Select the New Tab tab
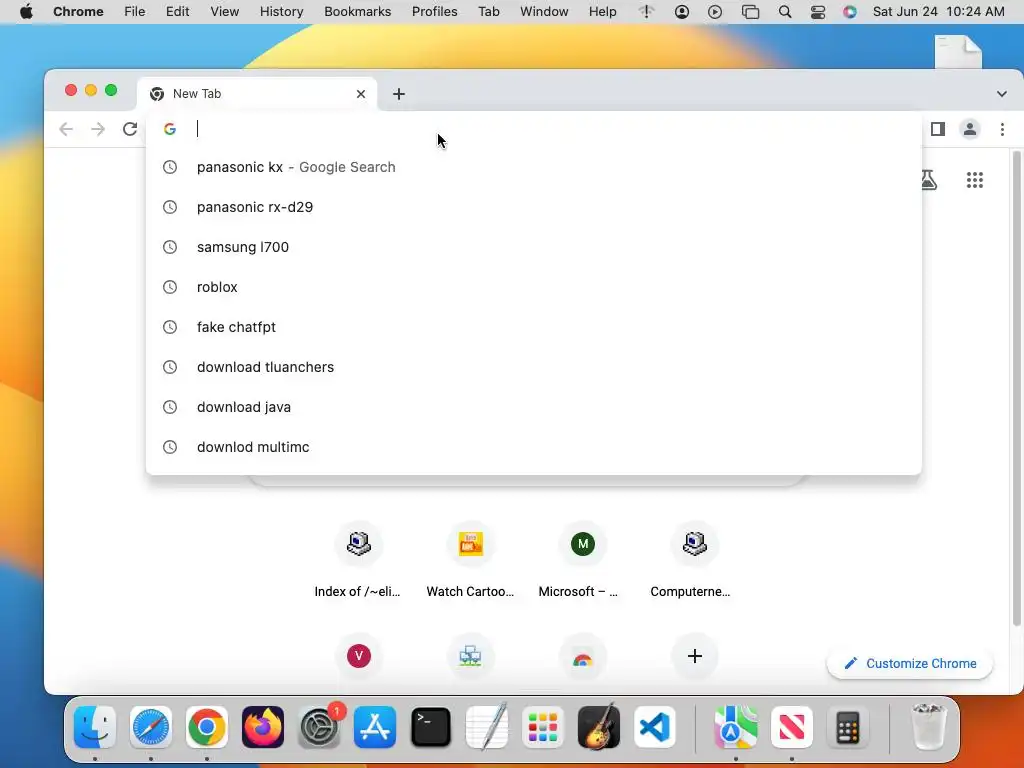This screenshot has height=768, width=1024. [x=257, y=94]
